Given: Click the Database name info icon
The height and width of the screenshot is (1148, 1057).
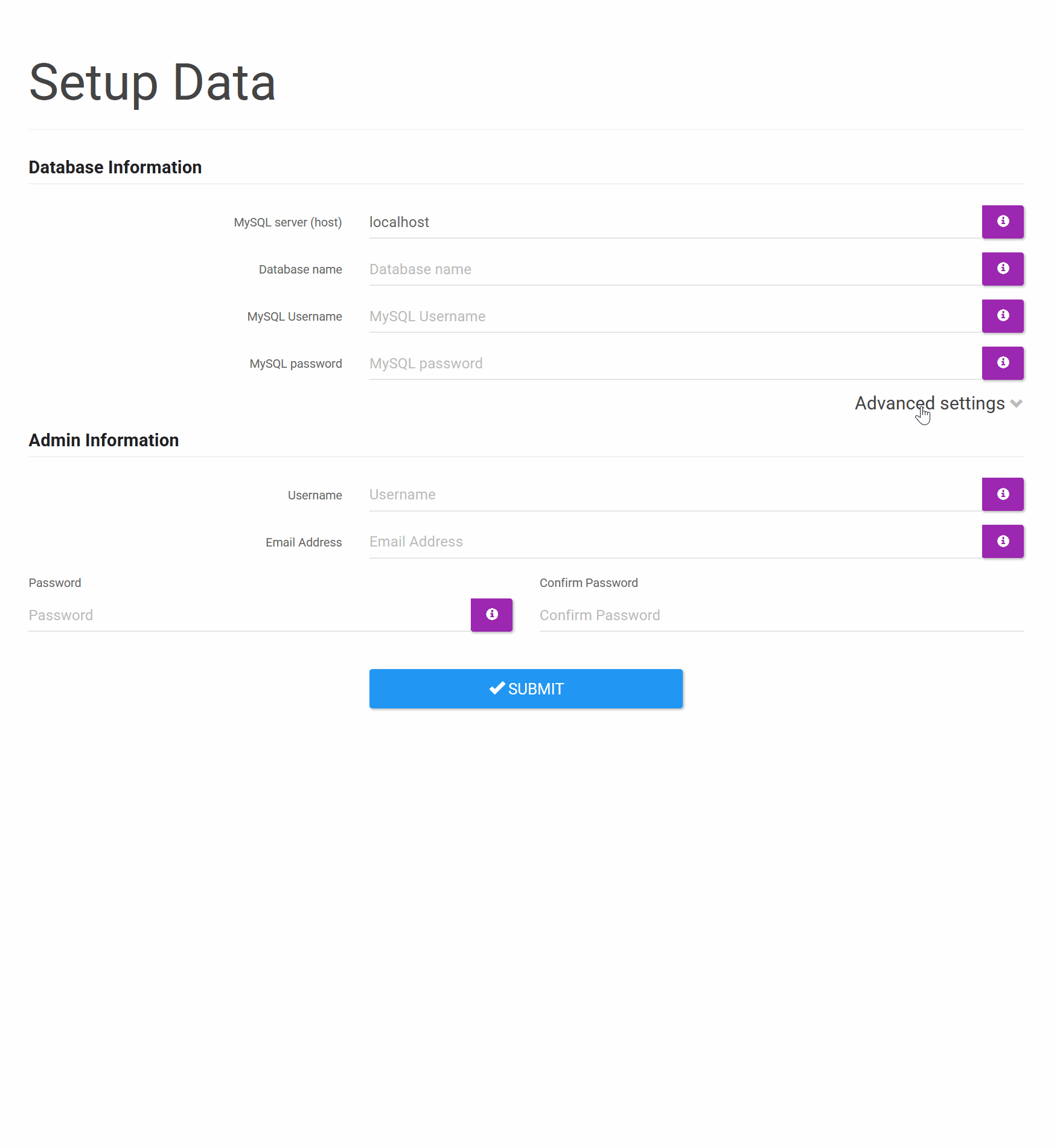Looking at the screenshot, I should click(1003, 269).
